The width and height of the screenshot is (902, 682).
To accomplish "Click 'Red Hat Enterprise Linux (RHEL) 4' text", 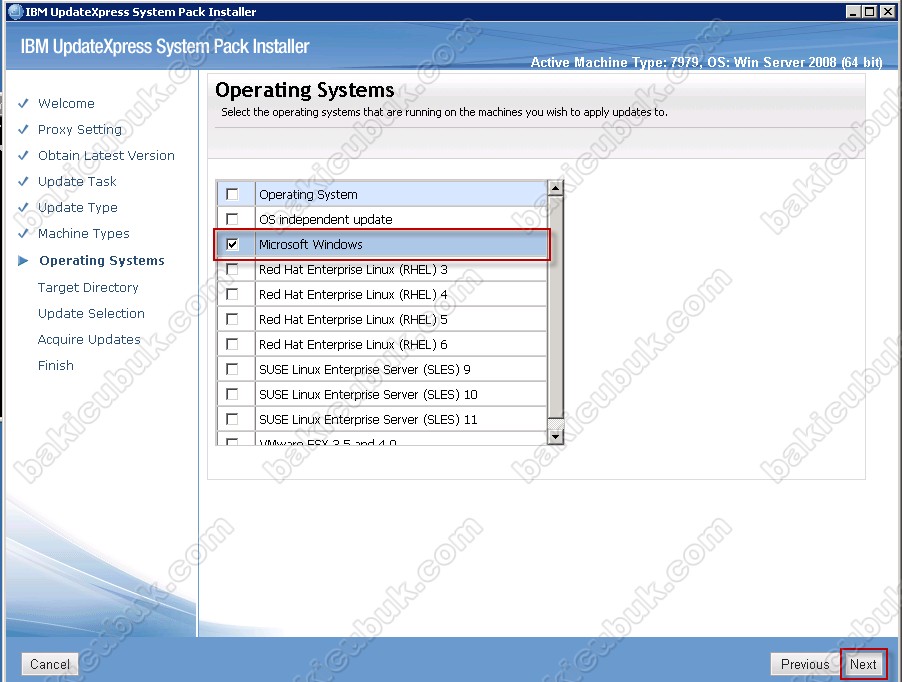I will pos(353,294).
